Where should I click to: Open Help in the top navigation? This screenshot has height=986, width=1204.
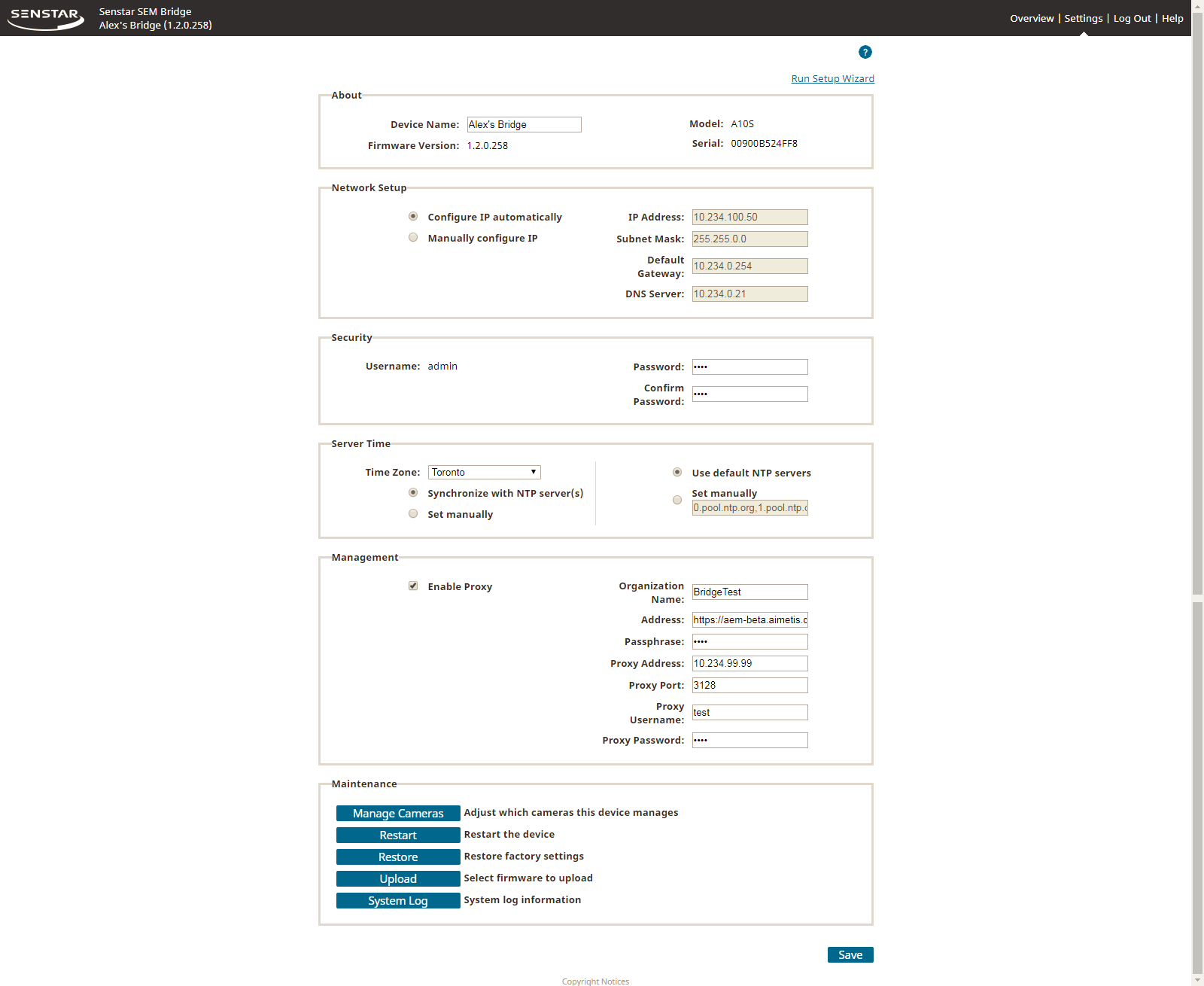[x=1172, y=18]
